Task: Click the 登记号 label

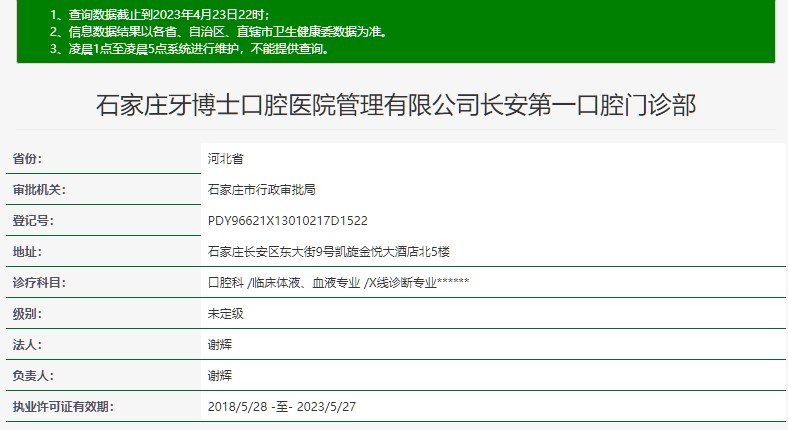Action: [x=33, y=221]
